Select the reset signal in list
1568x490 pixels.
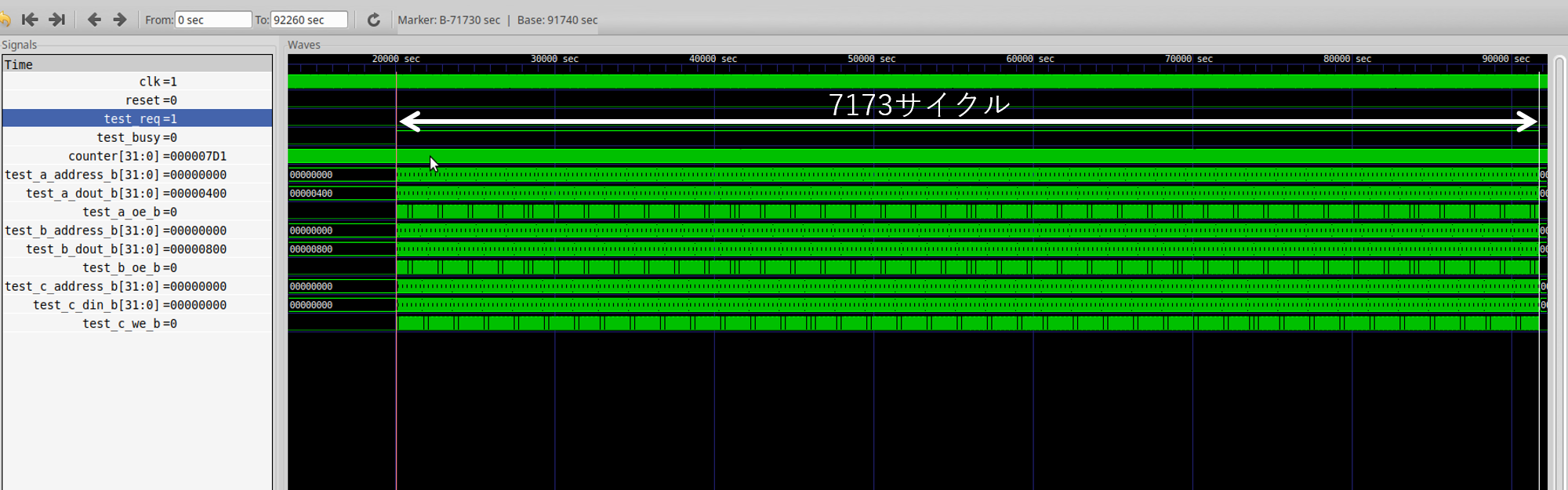[151, 100]
